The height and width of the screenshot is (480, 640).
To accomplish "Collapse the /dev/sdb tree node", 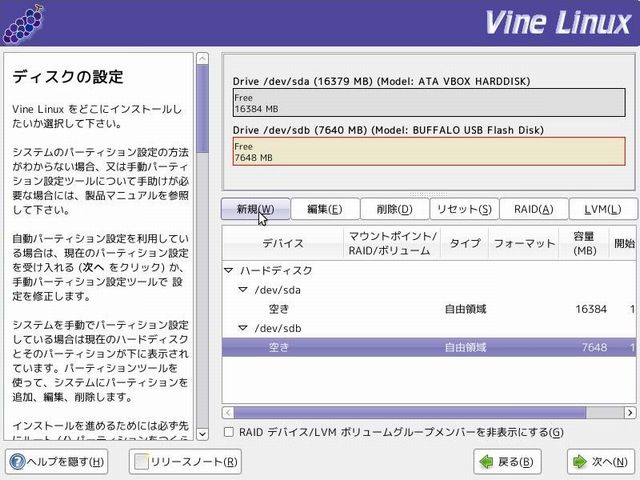I will click(242, 328).
